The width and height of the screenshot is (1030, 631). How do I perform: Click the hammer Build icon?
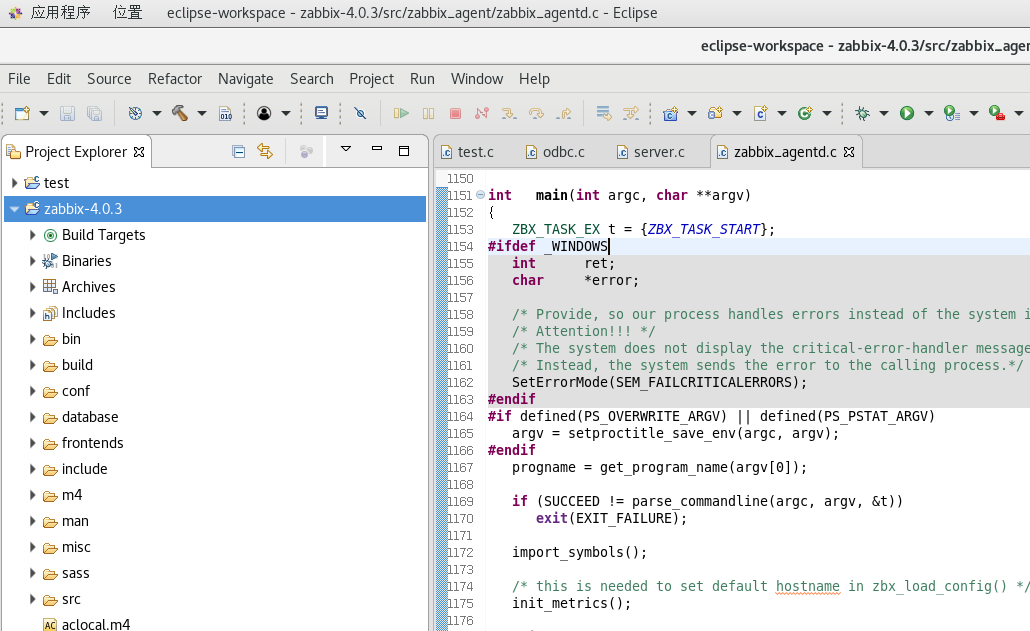click(180, 113)
